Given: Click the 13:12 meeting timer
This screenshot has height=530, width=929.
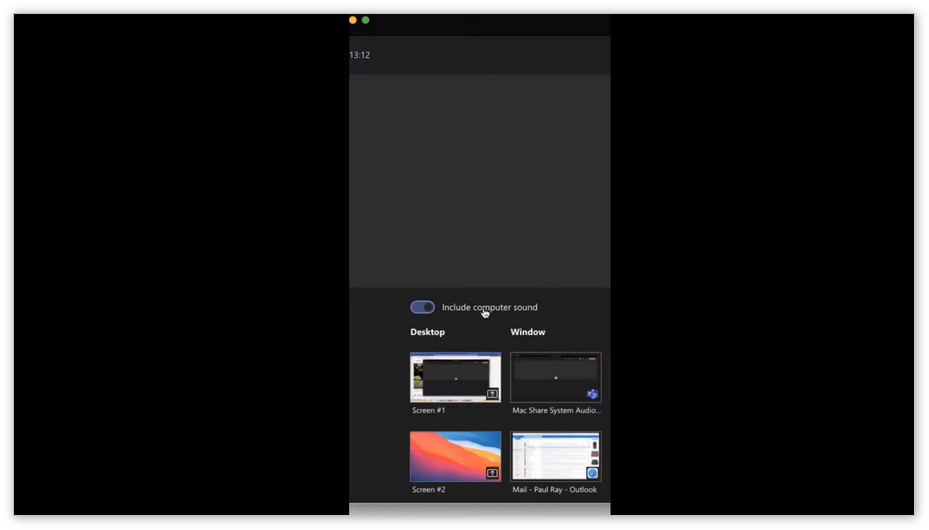Looking at the screenshot, I should pos(359,55).
